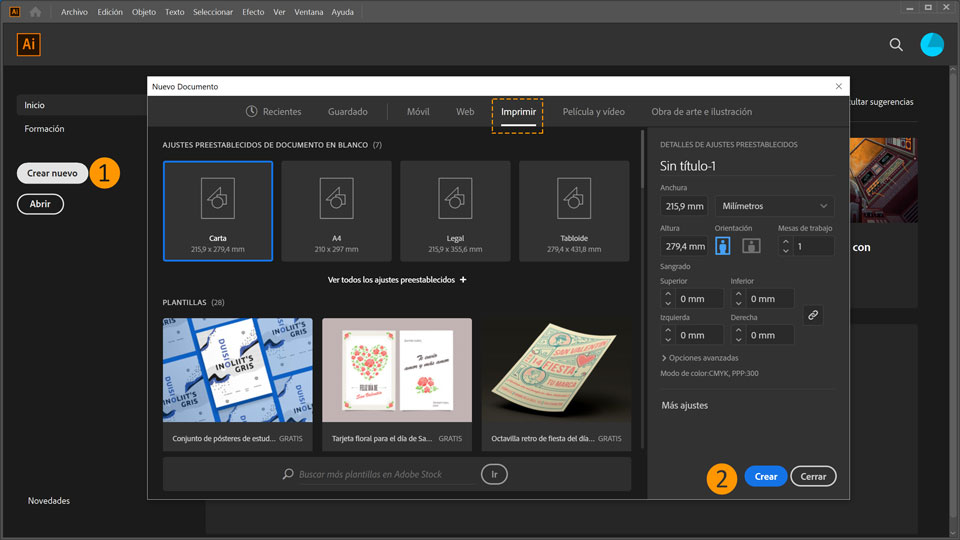Click the presets list vertical scrollbar

(x=642, y=159)
